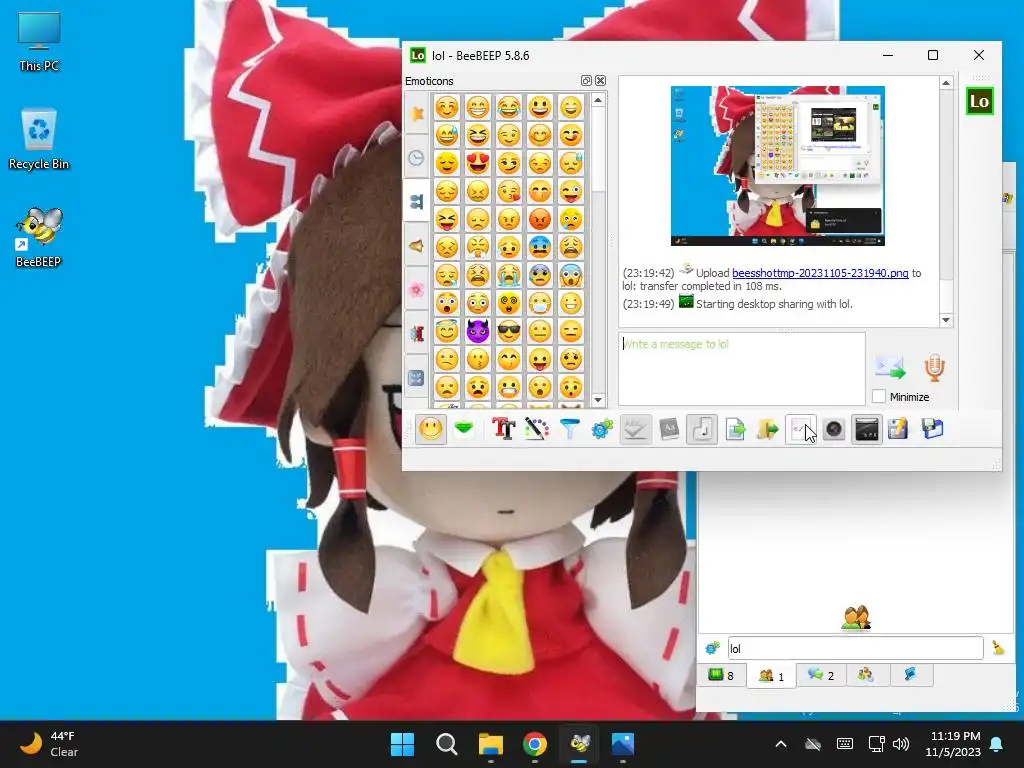Switch to the groups tab in main window
The image size is (1024, 768).
click(866, 675)
